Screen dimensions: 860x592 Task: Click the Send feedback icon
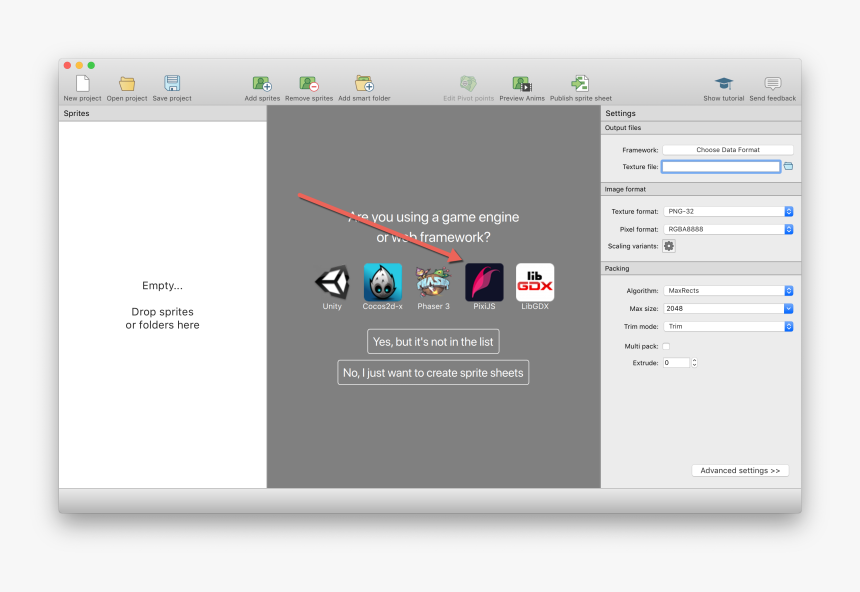pyautogui.click(x=771, y=84)
